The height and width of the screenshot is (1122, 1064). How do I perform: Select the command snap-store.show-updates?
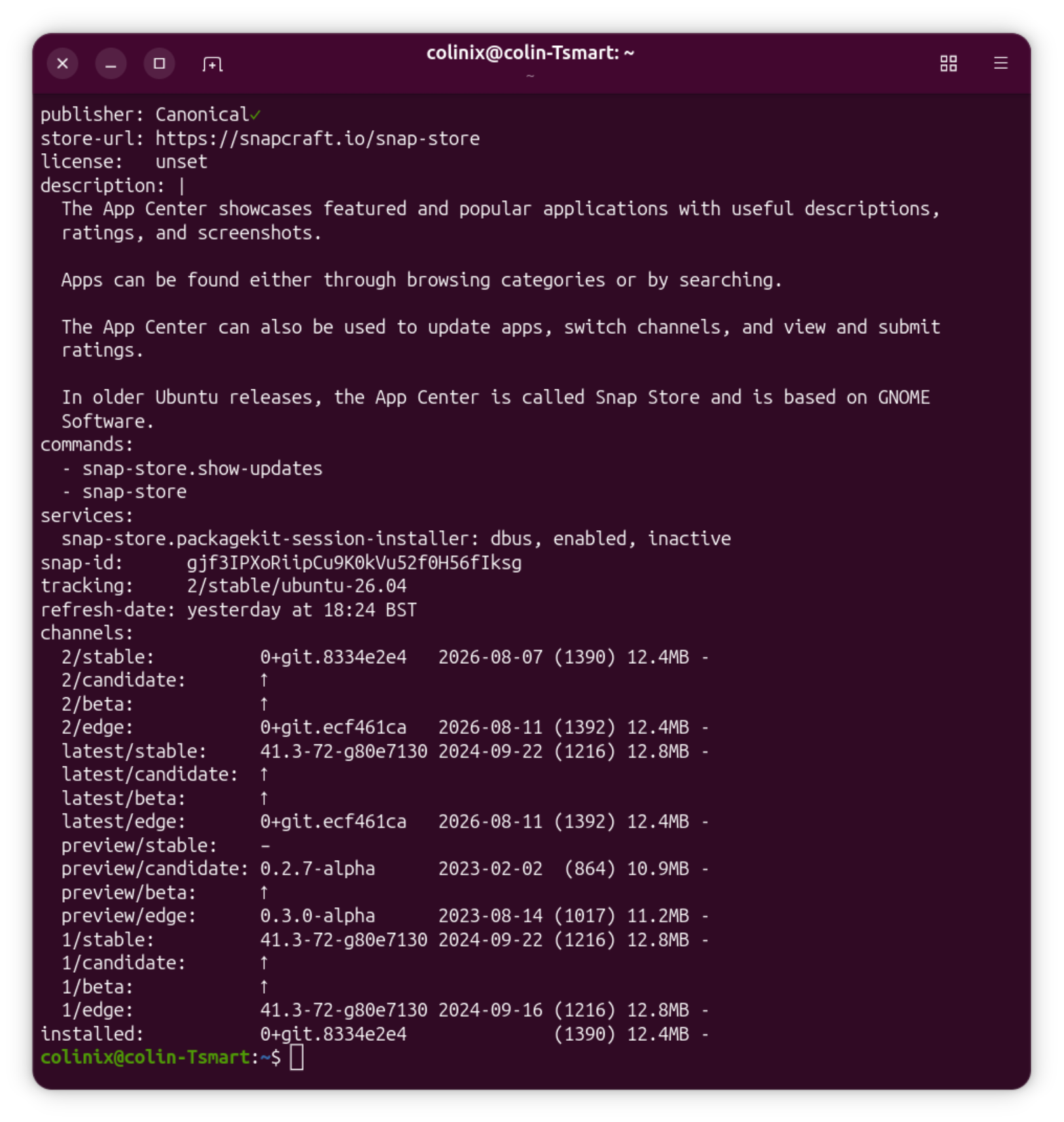point(202,468)
